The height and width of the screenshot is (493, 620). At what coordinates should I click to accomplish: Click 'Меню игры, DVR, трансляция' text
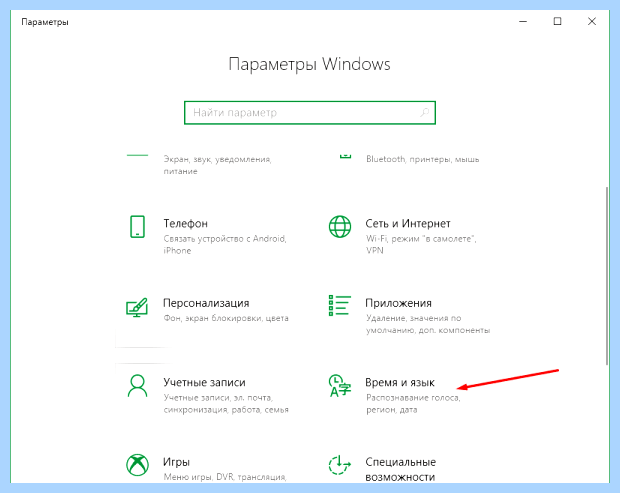click(225, 477)
